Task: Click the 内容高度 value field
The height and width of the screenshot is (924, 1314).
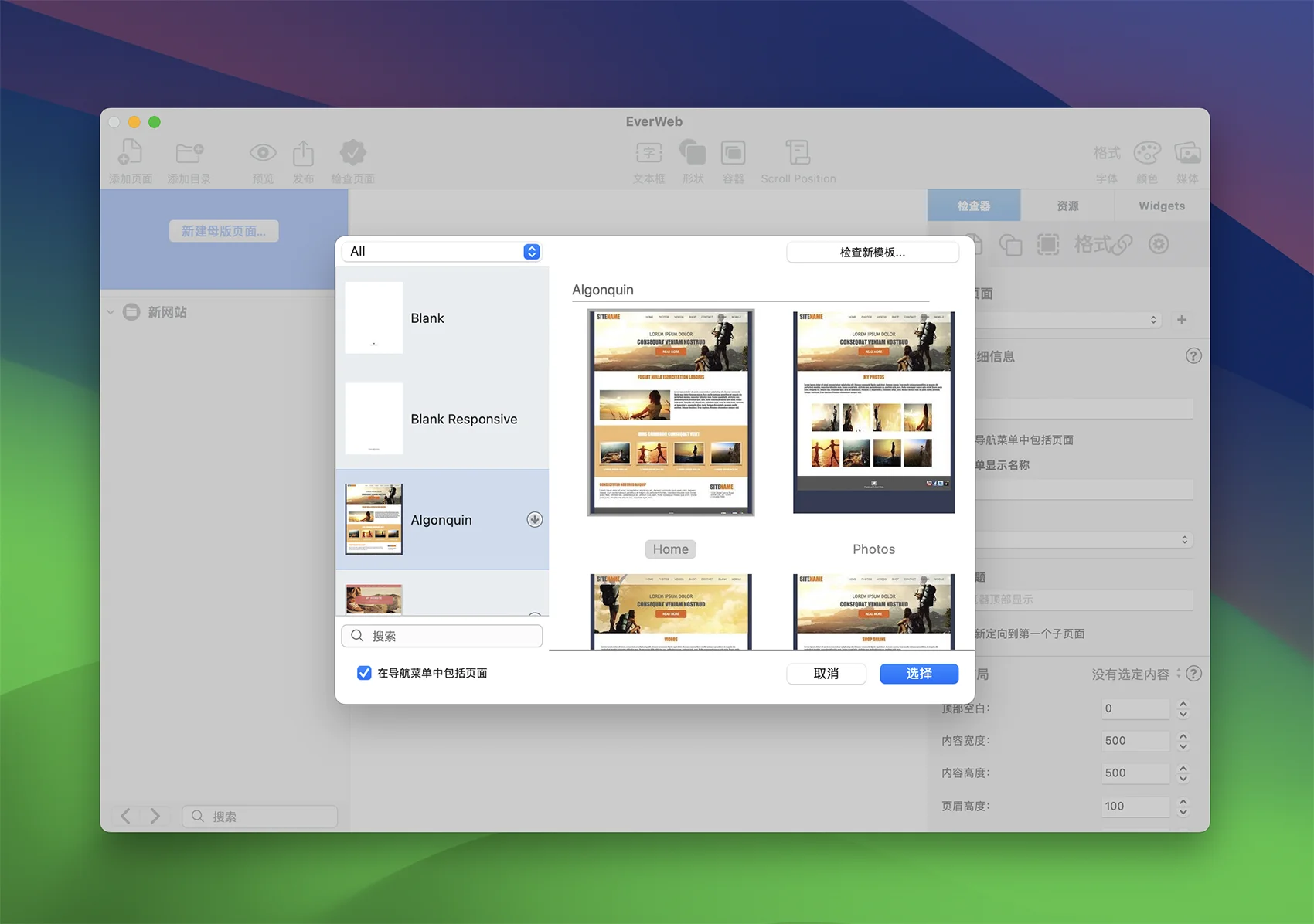Action: pos(1135,773)
